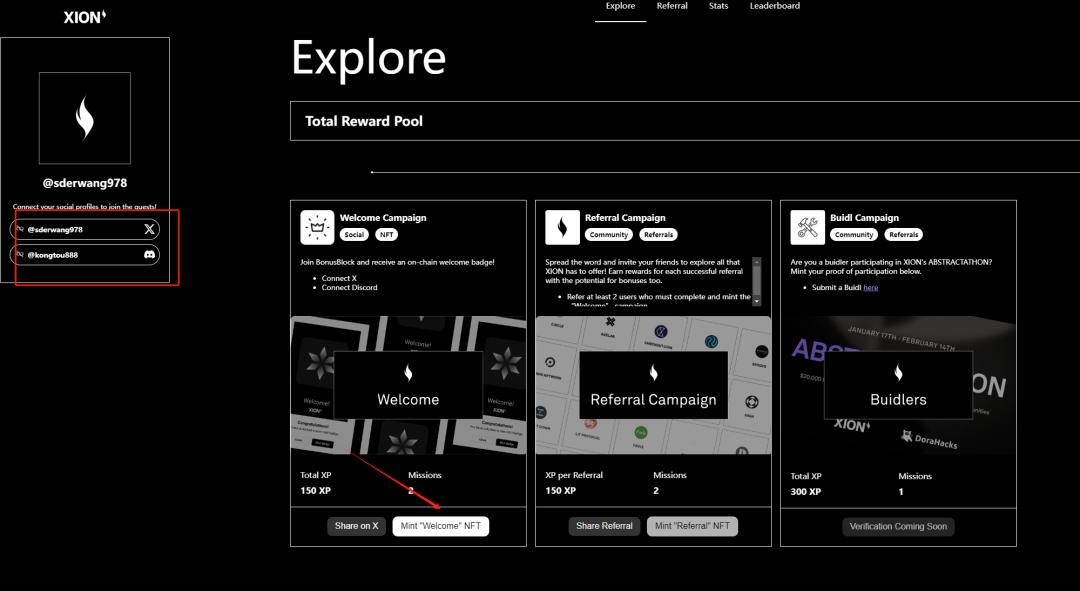
Task: Click the Welcome Campaign title
Action: click(x=383, y=218)
